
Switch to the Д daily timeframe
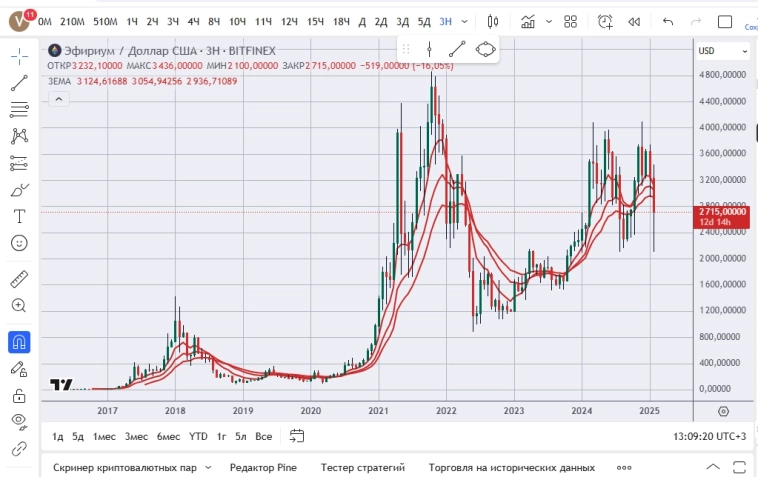click(362, 22)
